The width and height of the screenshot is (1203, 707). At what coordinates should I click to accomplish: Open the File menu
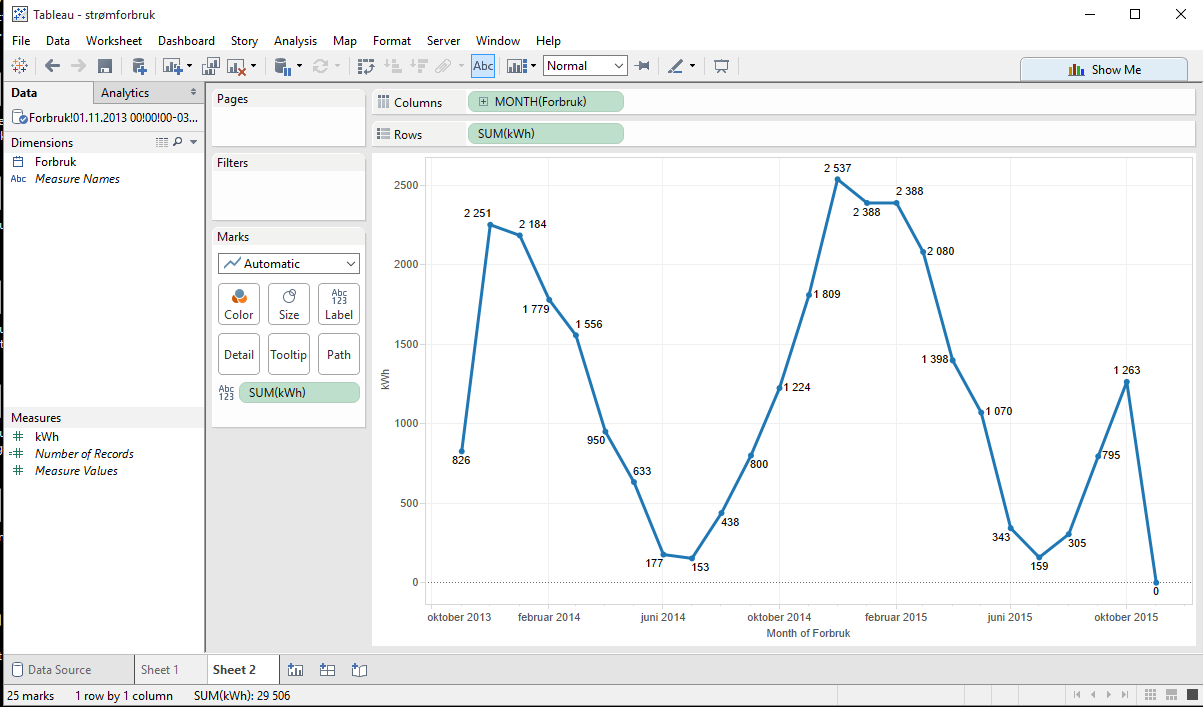(x=21, y=41)
